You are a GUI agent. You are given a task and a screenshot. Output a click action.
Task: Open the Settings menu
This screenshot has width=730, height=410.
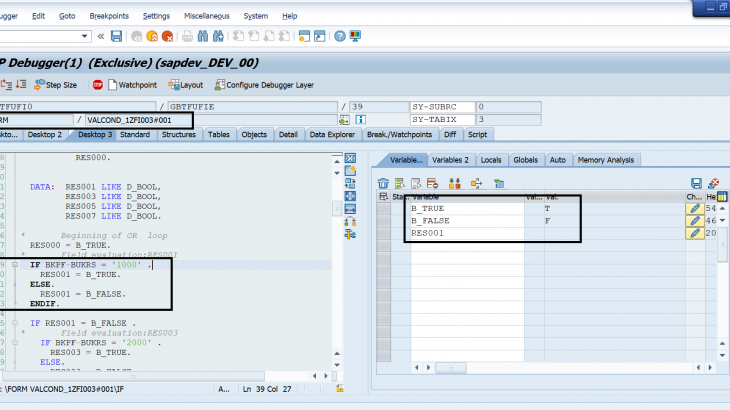tap(156, 16)
